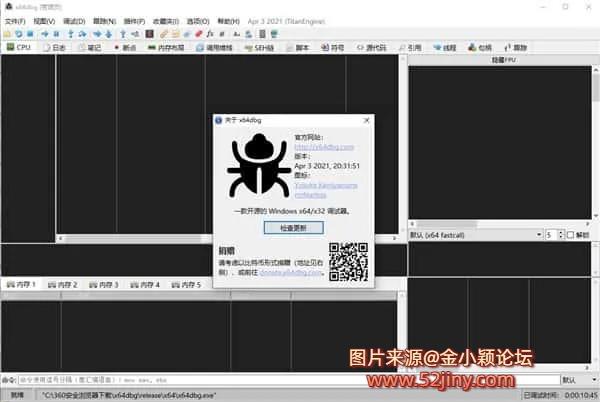
Task: Click the 0:00:10:45 debug time in status bar
Action: point(581,395)
